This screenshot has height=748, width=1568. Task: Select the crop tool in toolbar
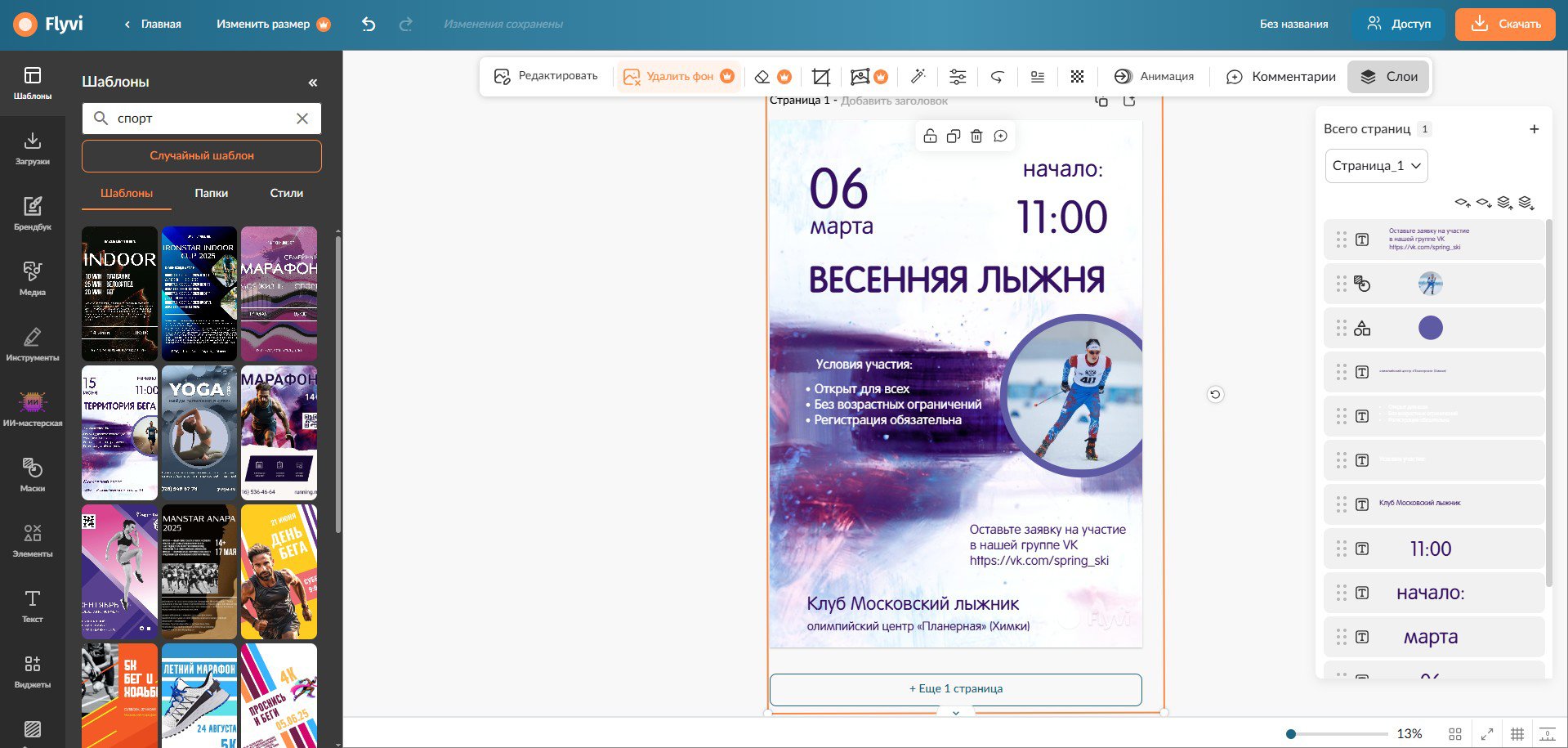[x=820, y=77]
